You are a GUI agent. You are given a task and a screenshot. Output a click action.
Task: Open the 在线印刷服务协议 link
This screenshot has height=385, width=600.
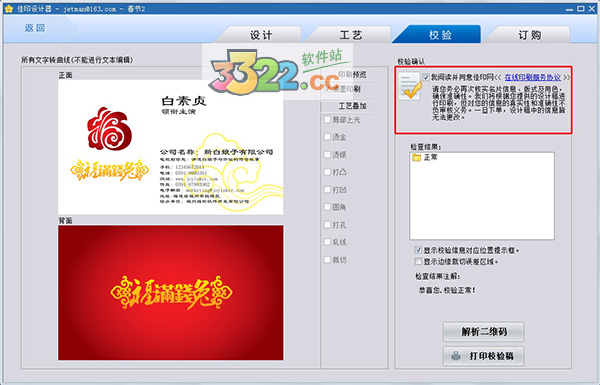point(533,77)
